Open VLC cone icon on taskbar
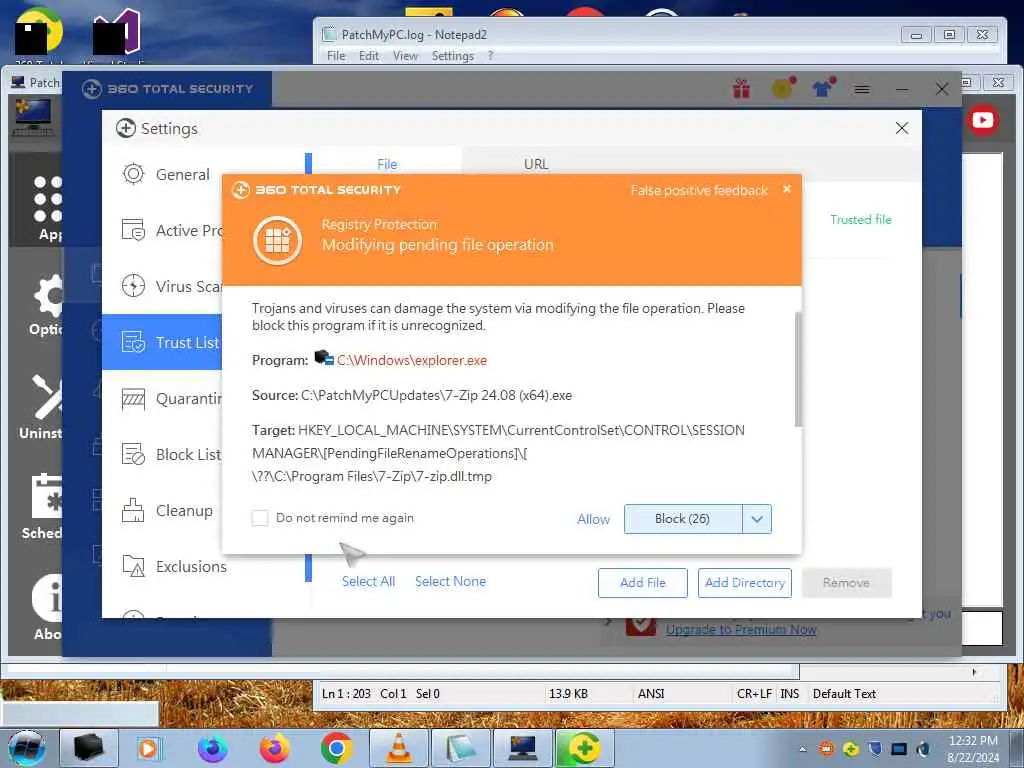 pos(398,748)
